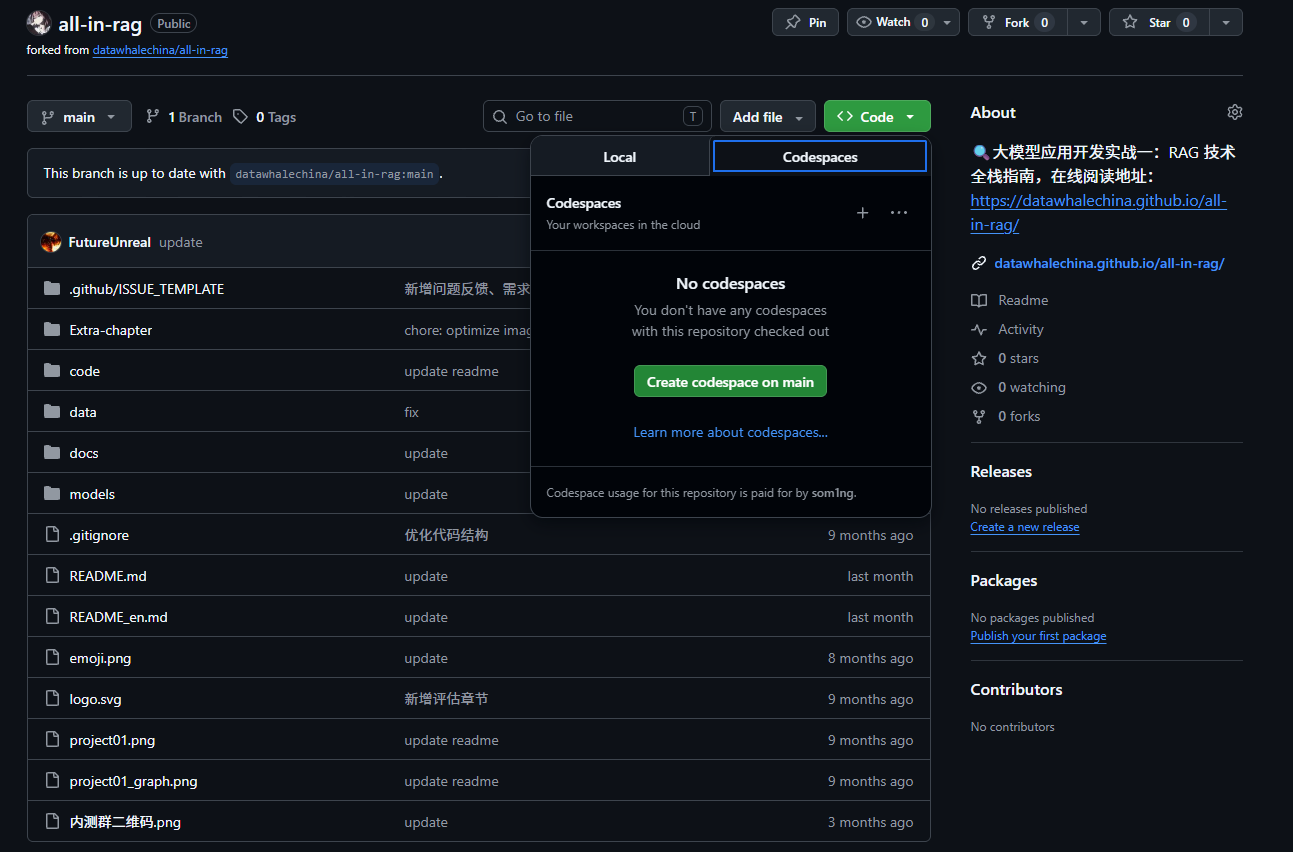
Task: Open the Watch options dropdown arrow
Action: pyautogui.click(x=948, y=22)
